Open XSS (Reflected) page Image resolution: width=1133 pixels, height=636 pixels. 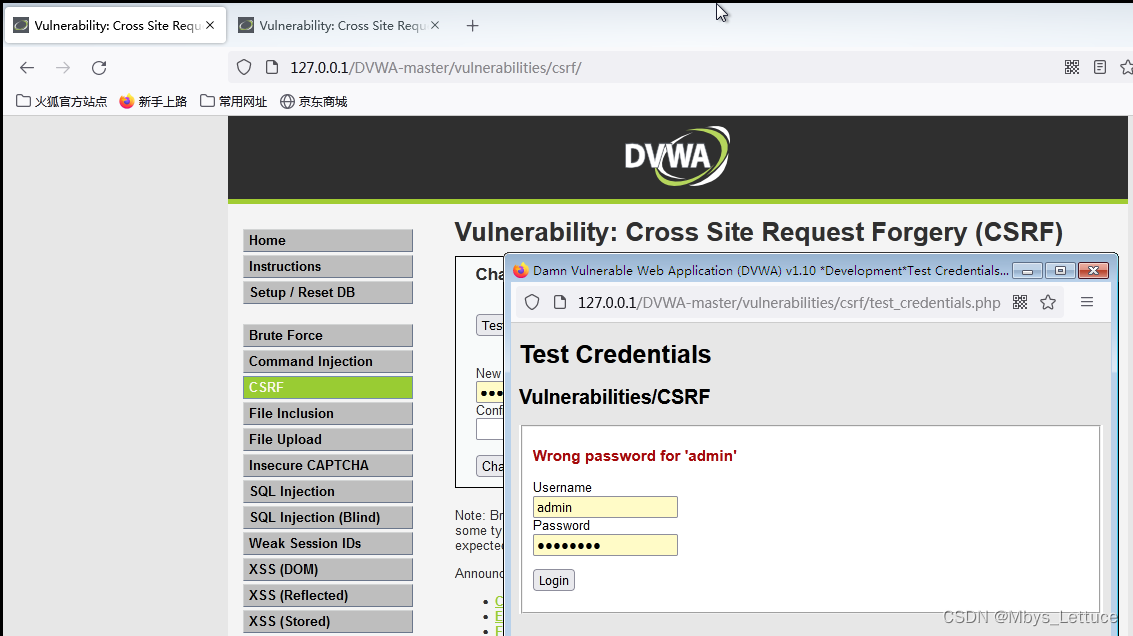coord(328,596)
